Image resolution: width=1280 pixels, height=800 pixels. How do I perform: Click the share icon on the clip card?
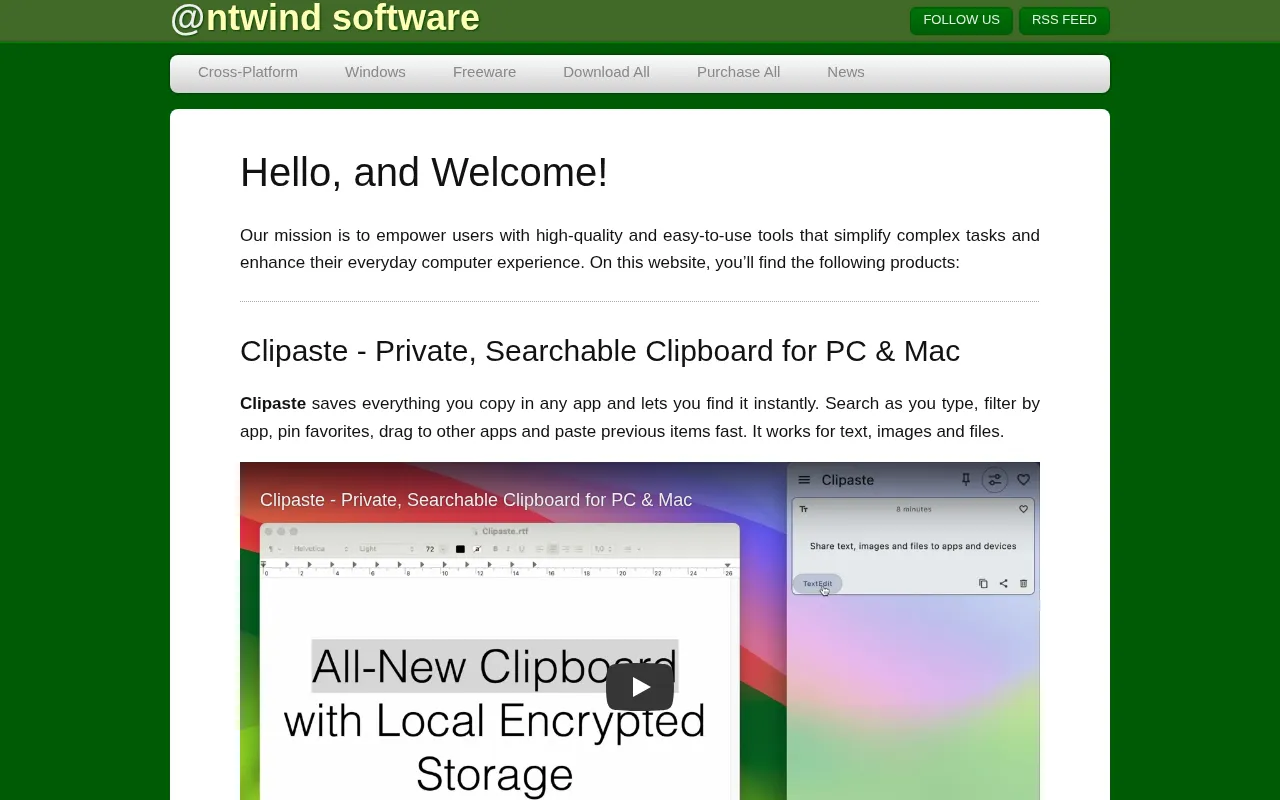(x=1003, y=583)
